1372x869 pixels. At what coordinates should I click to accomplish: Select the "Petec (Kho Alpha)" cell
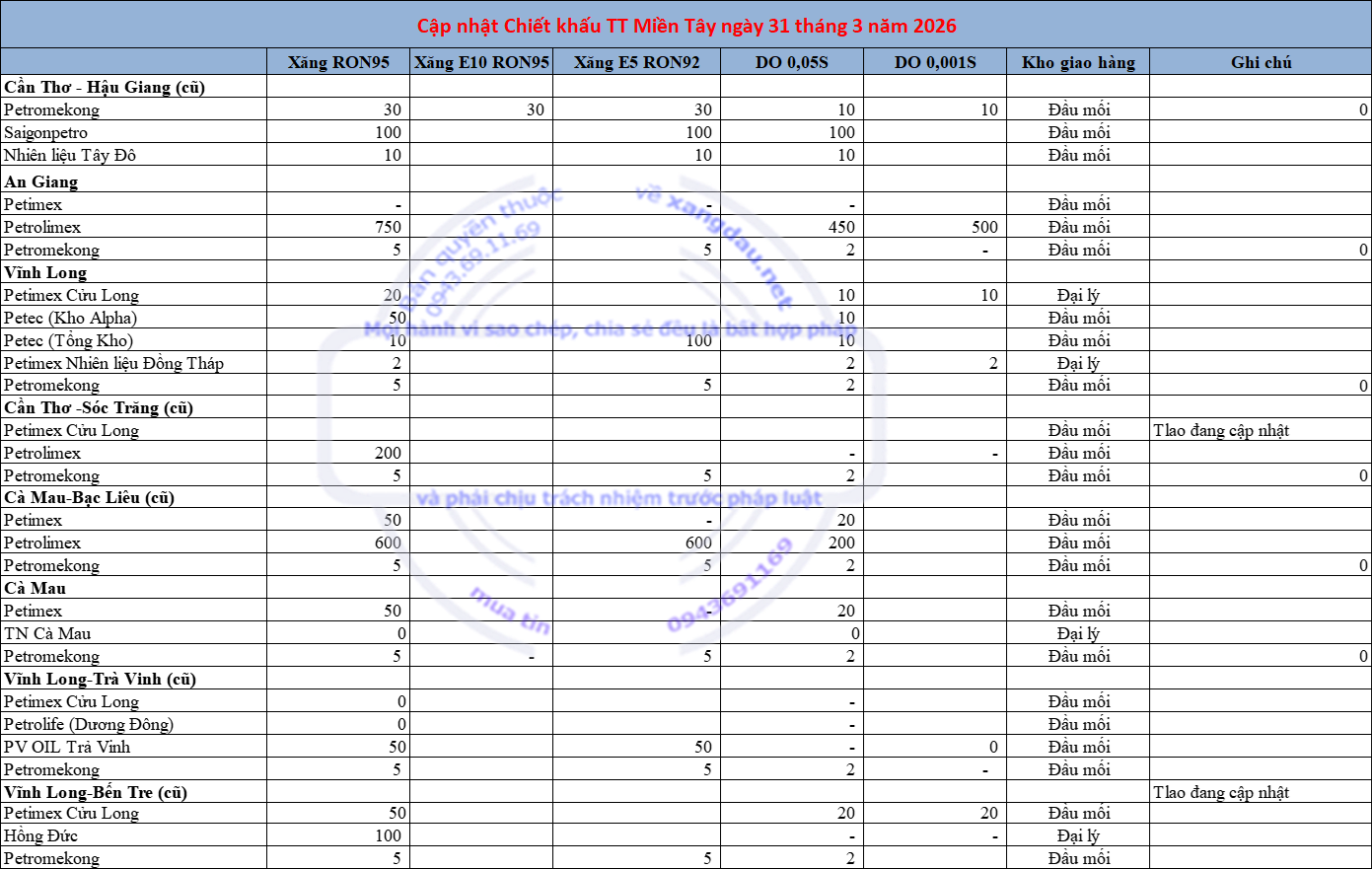(x=70, y=318)
